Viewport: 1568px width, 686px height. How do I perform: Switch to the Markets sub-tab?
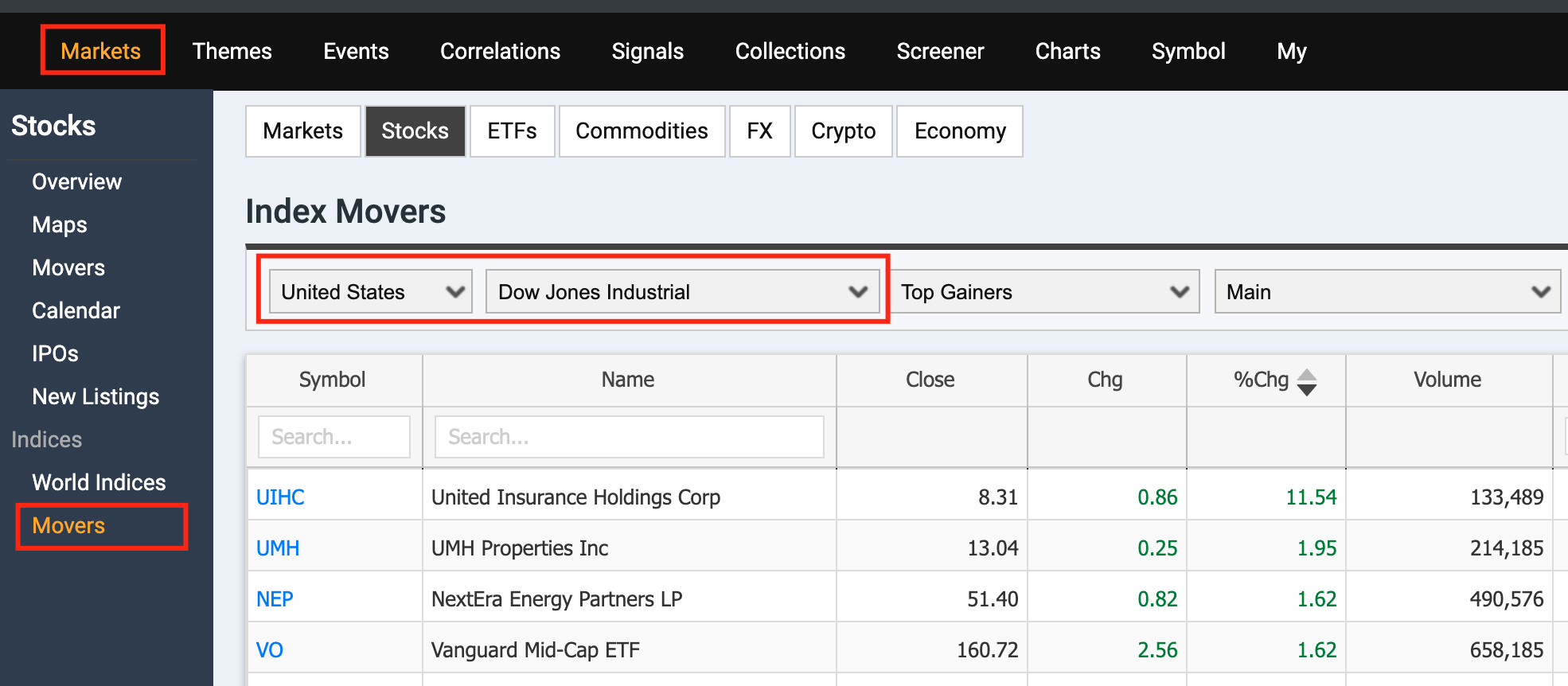(303, 131)
